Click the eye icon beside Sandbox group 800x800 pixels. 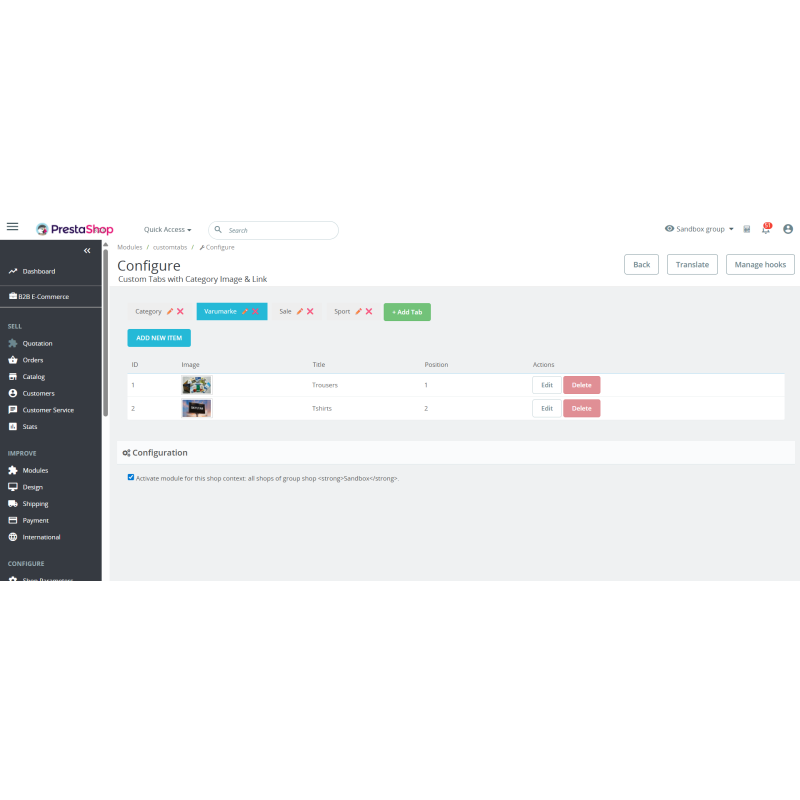pos(669,229)
